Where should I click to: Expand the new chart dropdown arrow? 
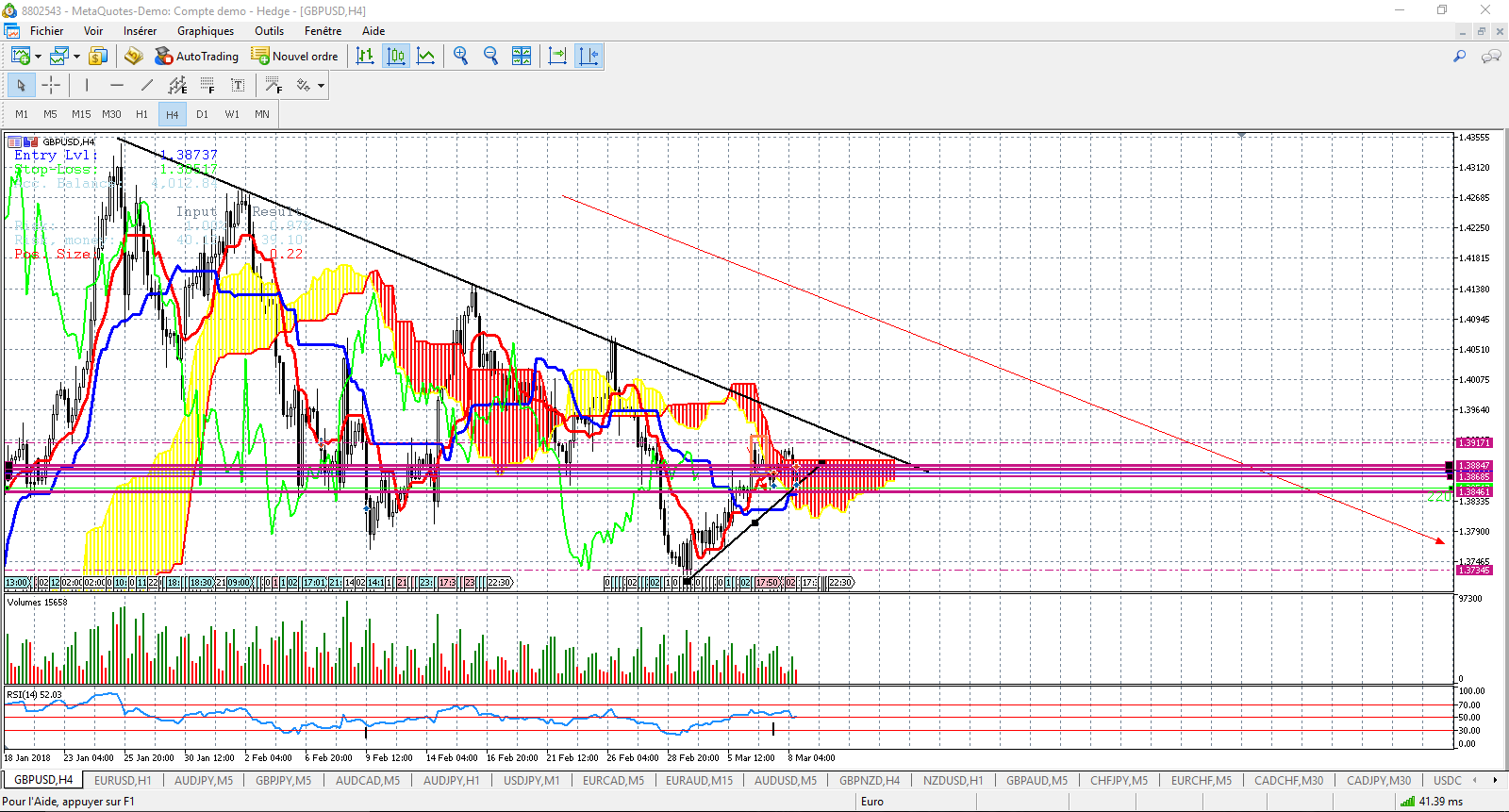click(38, 57)
